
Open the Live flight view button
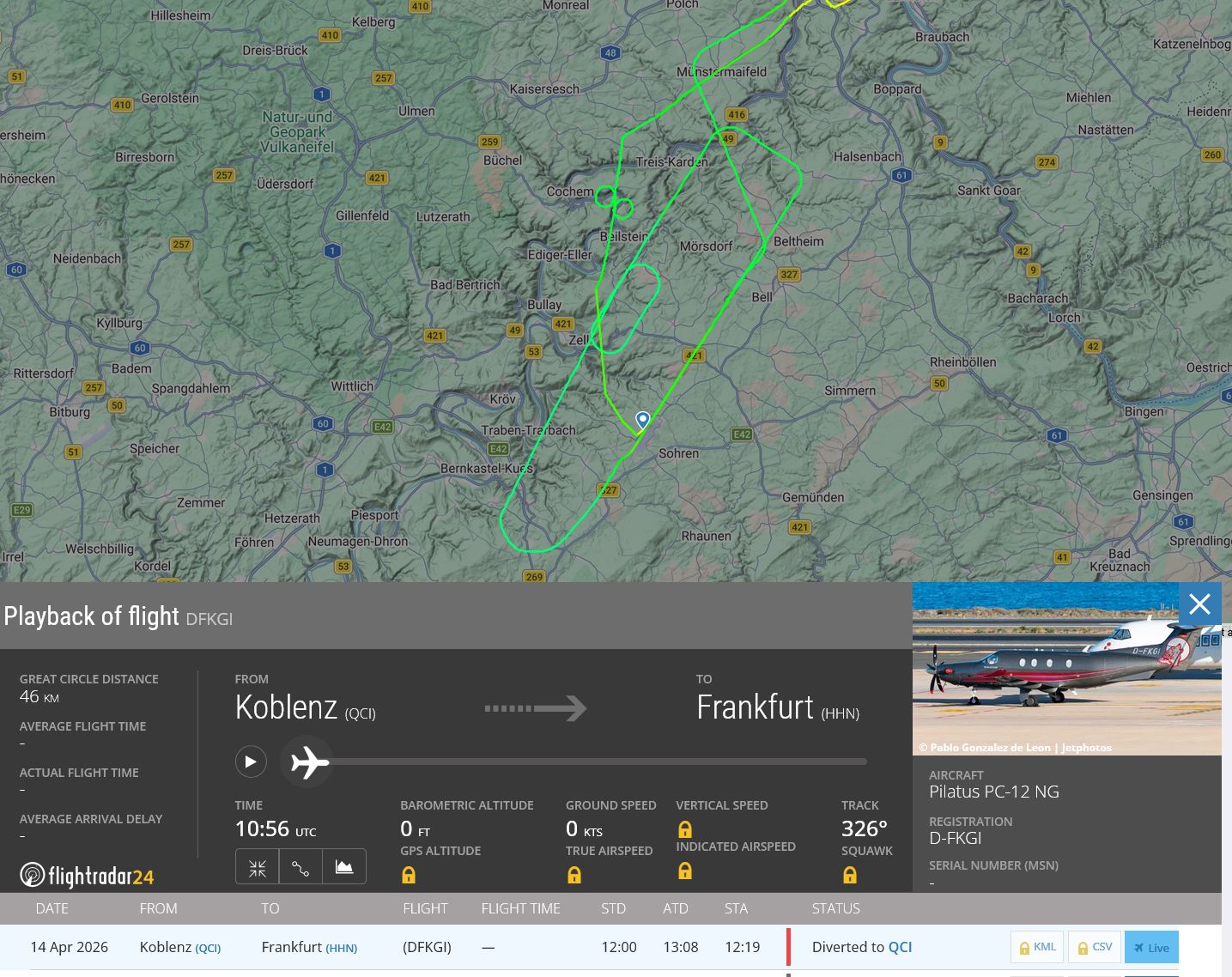point(1151,947)
